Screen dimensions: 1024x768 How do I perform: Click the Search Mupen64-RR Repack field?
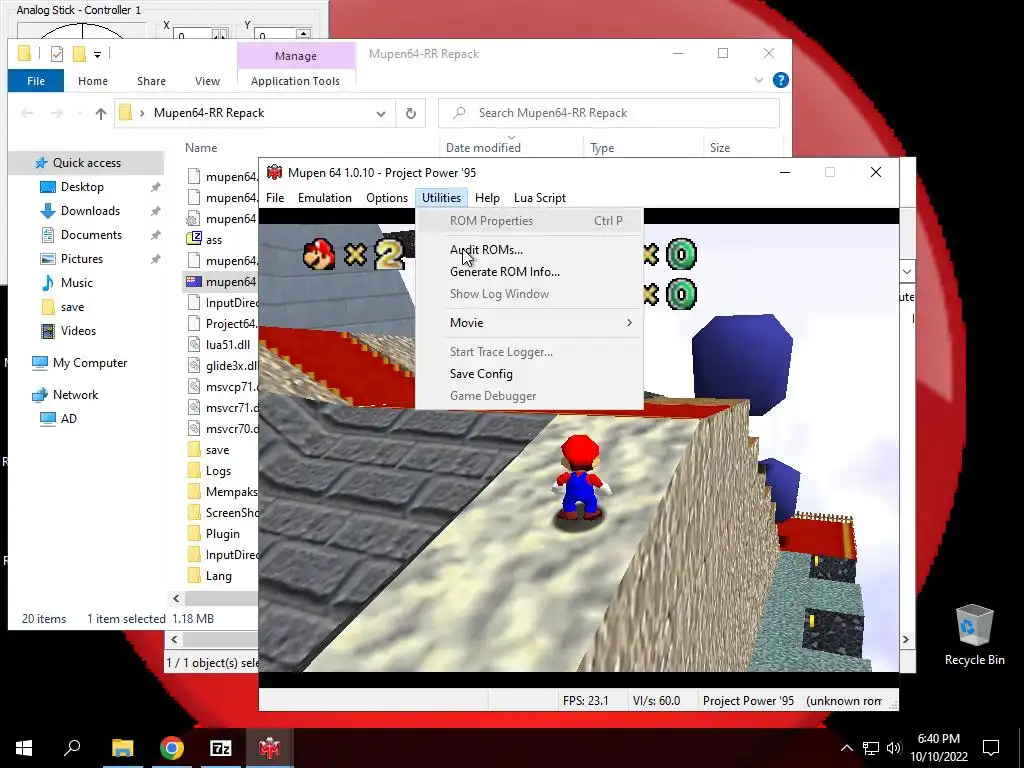pyautogui.click(x=609, y=113)
